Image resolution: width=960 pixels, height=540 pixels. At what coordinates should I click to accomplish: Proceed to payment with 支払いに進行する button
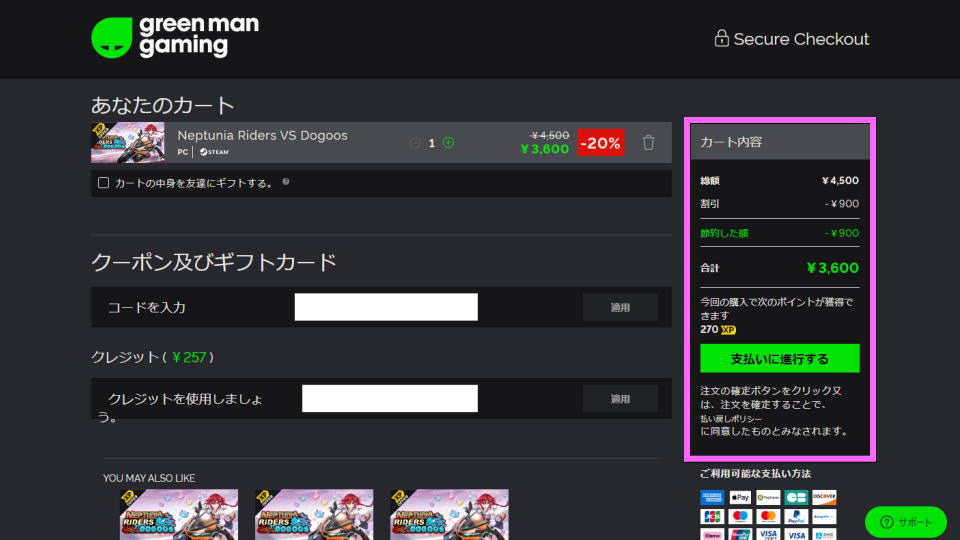click(779, 358)
